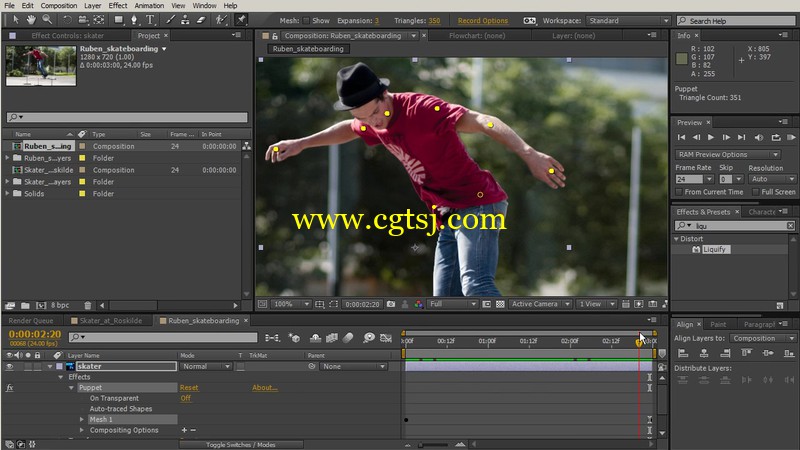Select the Eraser tool
Screen dimensions: 800x450
tap(201, 19)
